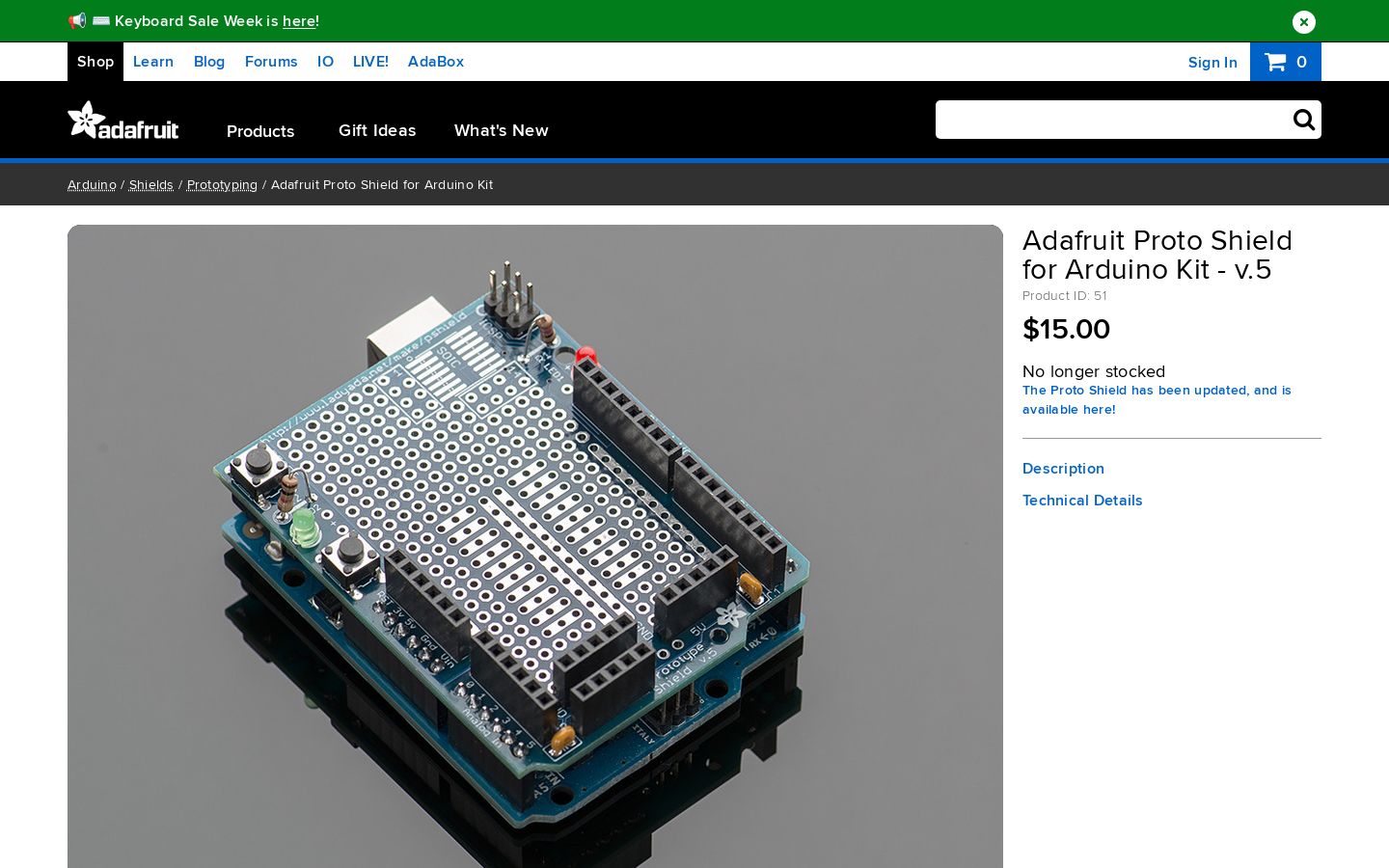
Task: Click the cart item count '0'
Action: coord(1301,63)
